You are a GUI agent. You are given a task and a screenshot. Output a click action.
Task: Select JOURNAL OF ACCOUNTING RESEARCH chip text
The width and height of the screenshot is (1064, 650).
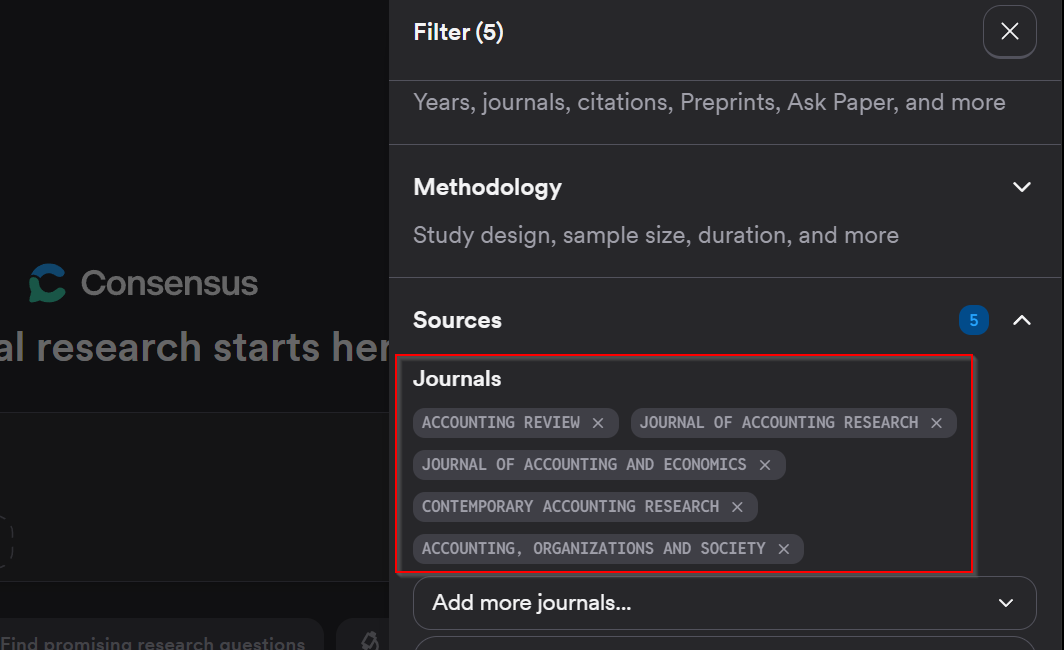779,423
